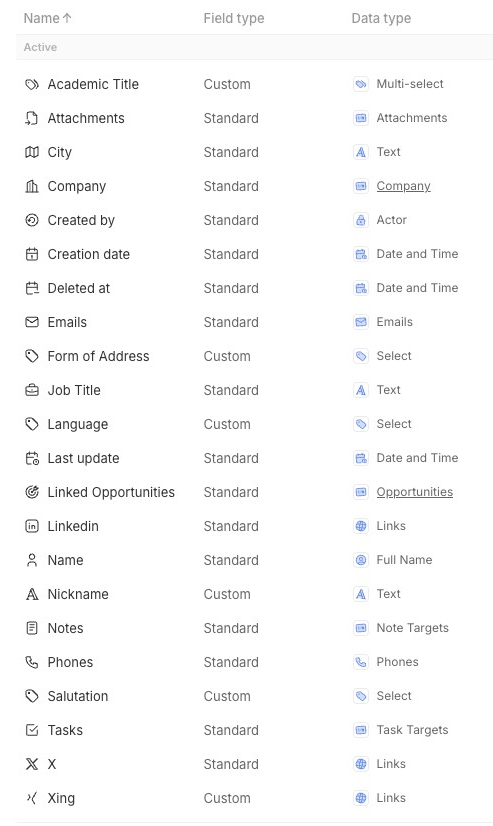Open the Company data type link
The width and height of the screenshot is (493, 826).
[x=403, y=186]
